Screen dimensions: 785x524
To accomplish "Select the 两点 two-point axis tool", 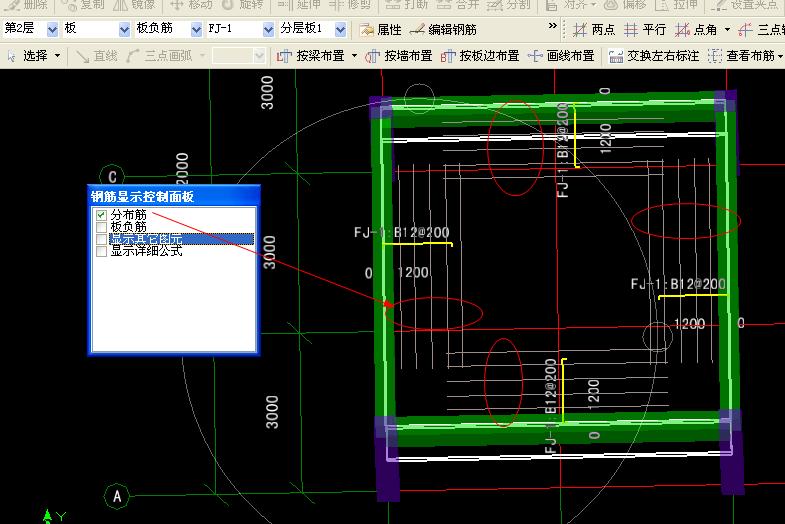I will pos(594,30).
